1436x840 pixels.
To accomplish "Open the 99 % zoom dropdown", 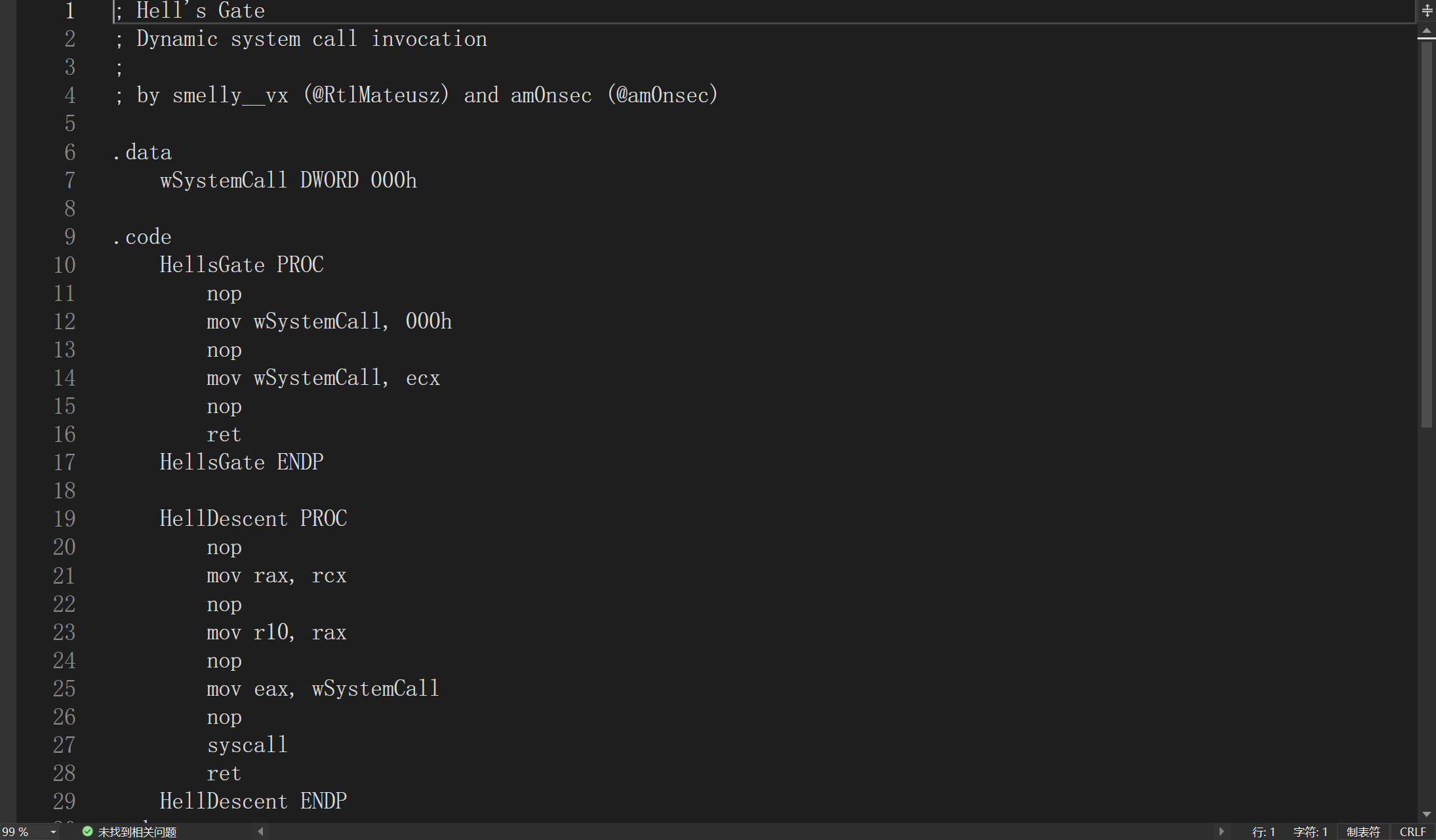I will coord(53,832).
